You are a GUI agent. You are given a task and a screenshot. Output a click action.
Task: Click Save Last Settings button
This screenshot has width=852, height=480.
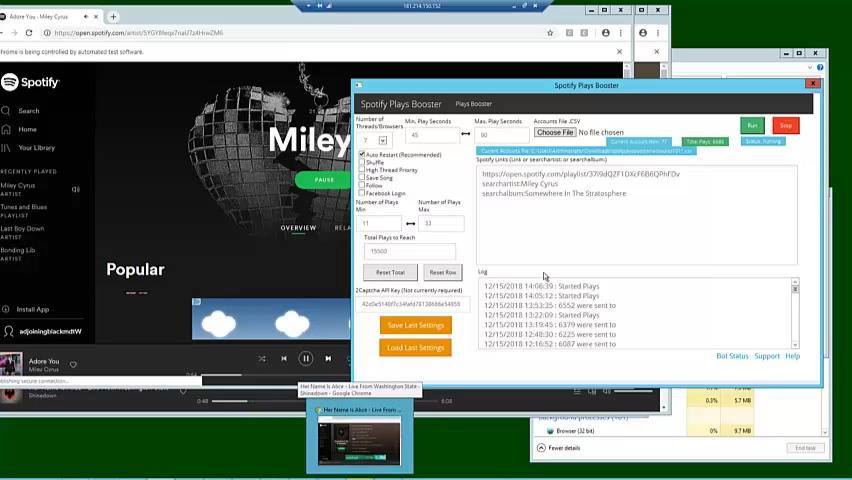coord(416,325)
